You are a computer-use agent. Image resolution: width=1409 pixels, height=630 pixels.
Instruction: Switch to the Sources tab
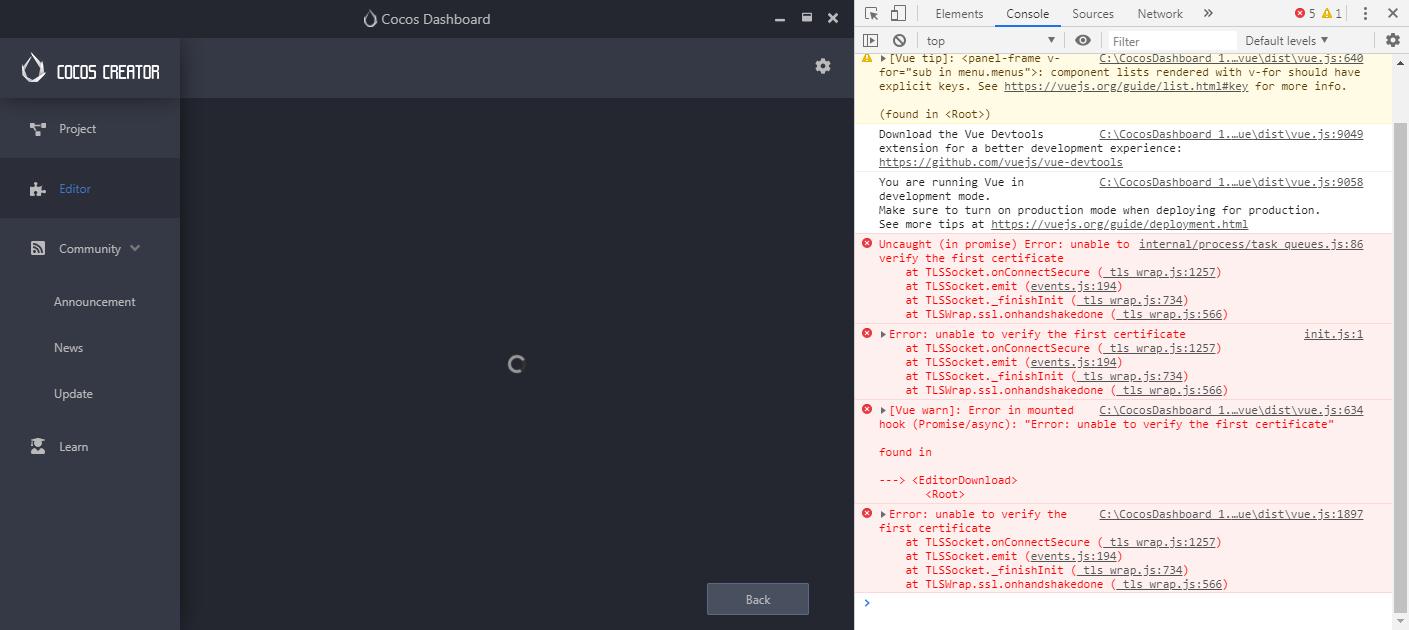tap(1093, 14)
